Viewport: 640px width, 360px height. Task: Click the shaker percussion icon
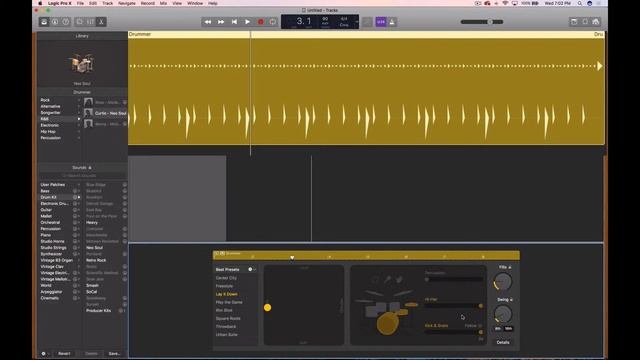[387, 279]
